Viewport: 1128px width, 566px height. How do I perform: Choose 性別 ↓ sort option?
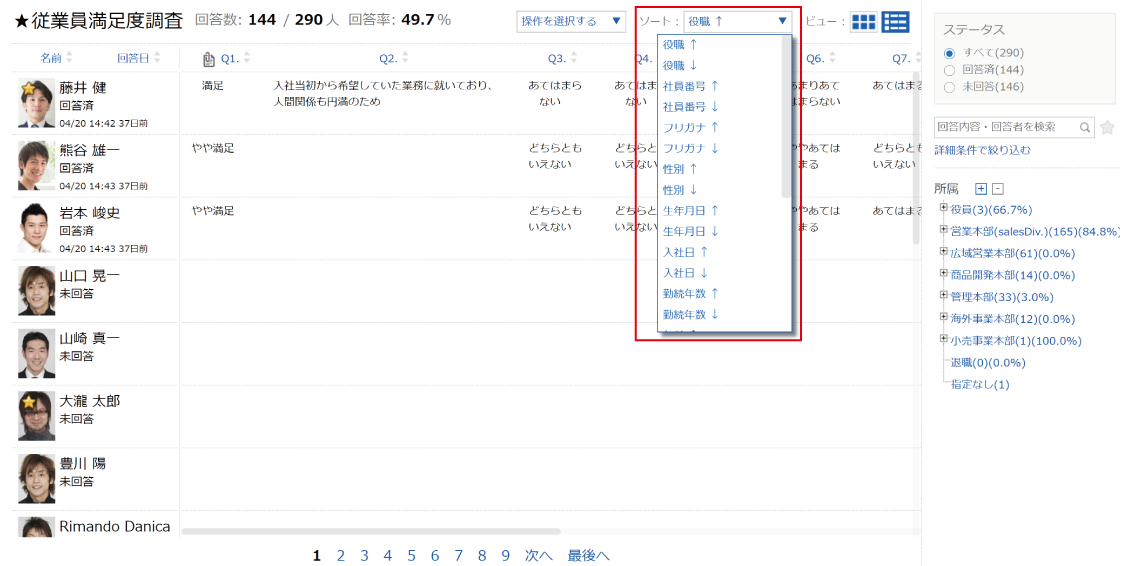[680, 190]
